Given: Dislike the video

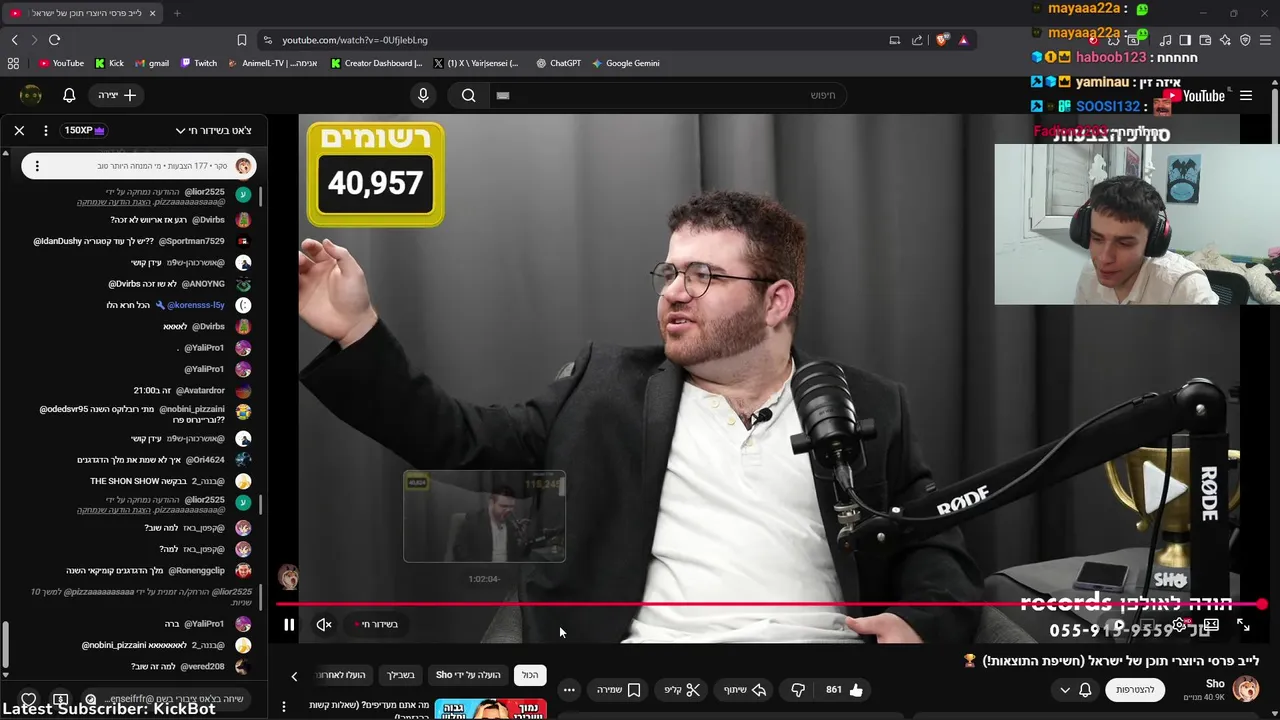Looking at the screenshot, I should point(798,690).
